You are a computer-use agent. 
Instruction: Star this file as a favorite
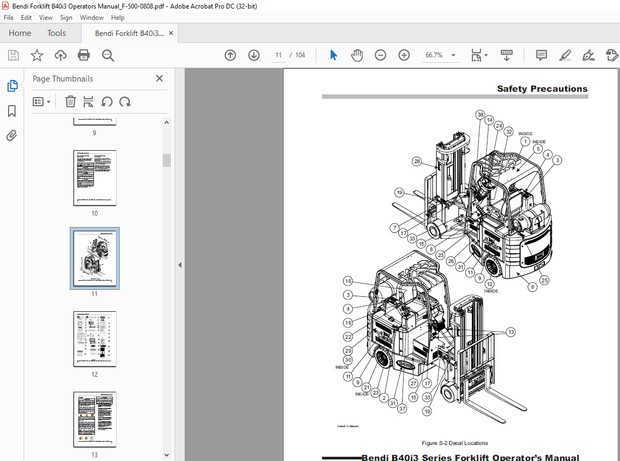pos(37,55)
